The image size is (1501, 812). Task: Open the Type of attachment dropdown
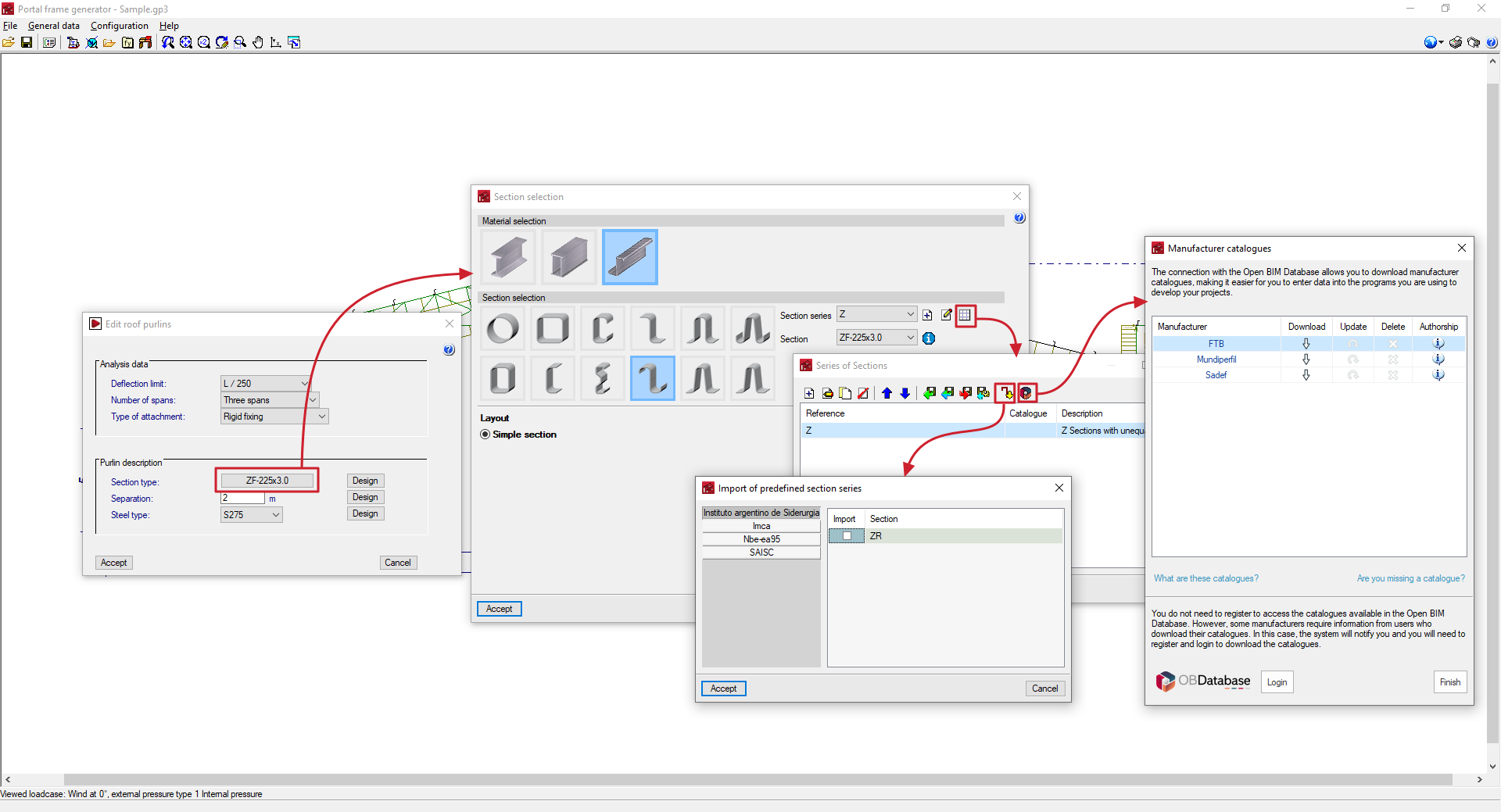coord(274,417)
